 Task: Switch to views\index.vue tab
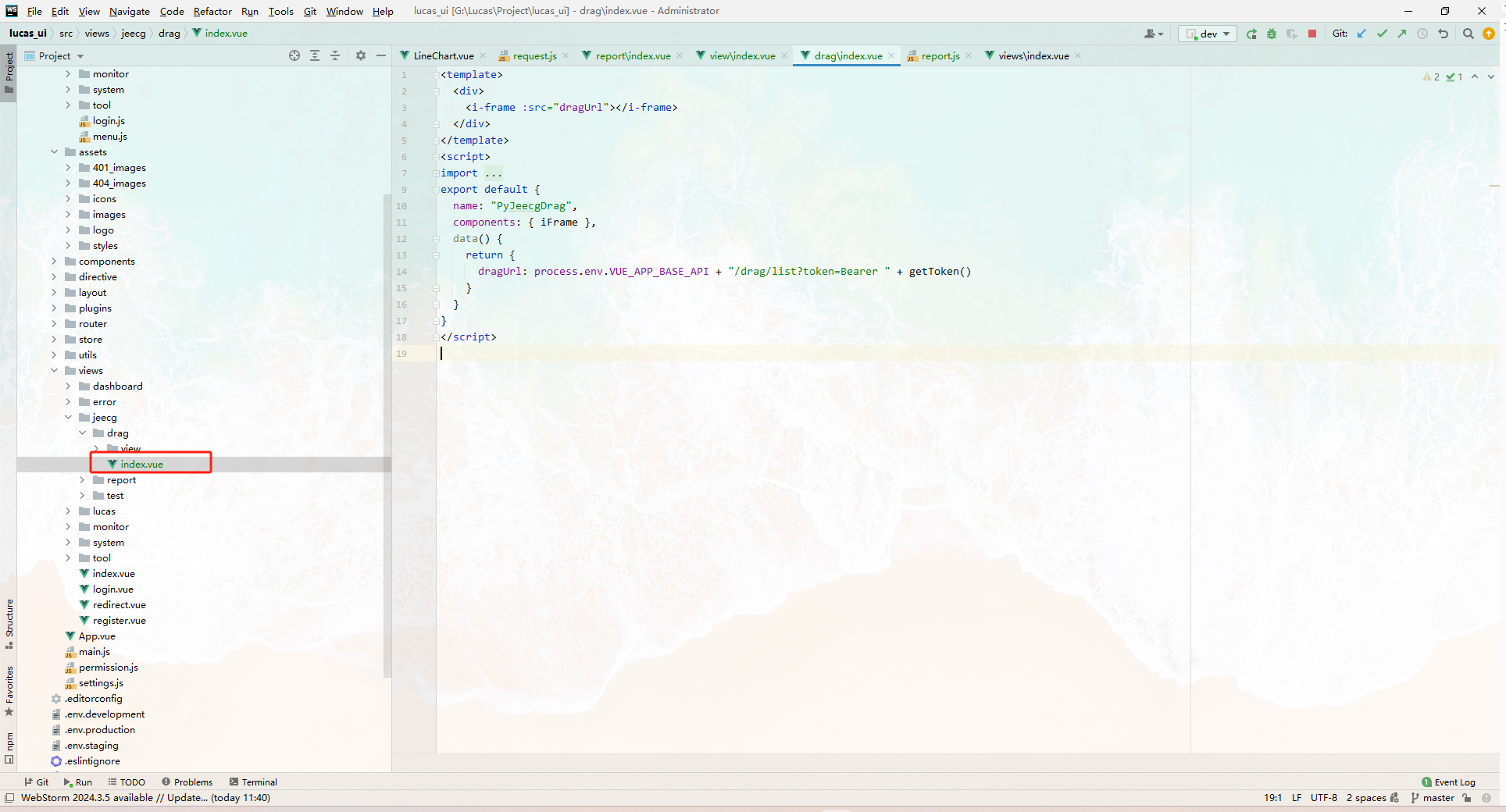tap(1033, 55)
